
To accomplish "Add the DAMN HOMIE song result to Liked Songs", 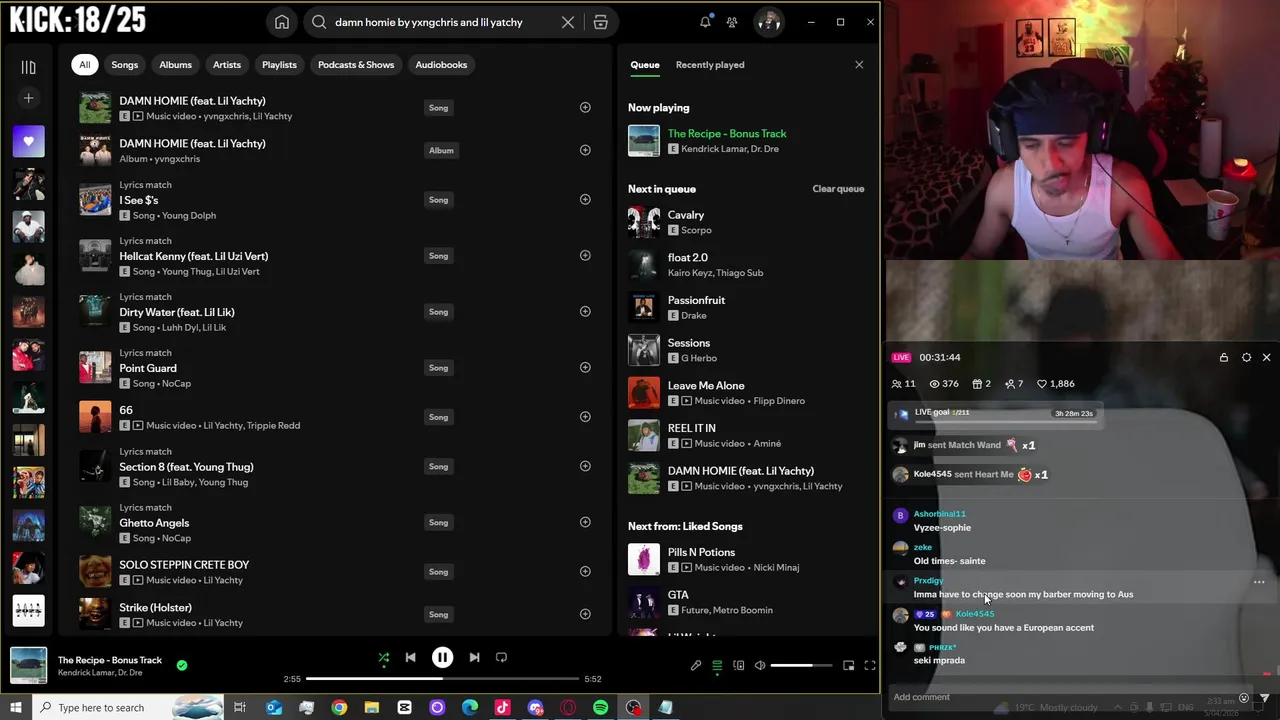I will pyautogui.click(x=585, y=107).
